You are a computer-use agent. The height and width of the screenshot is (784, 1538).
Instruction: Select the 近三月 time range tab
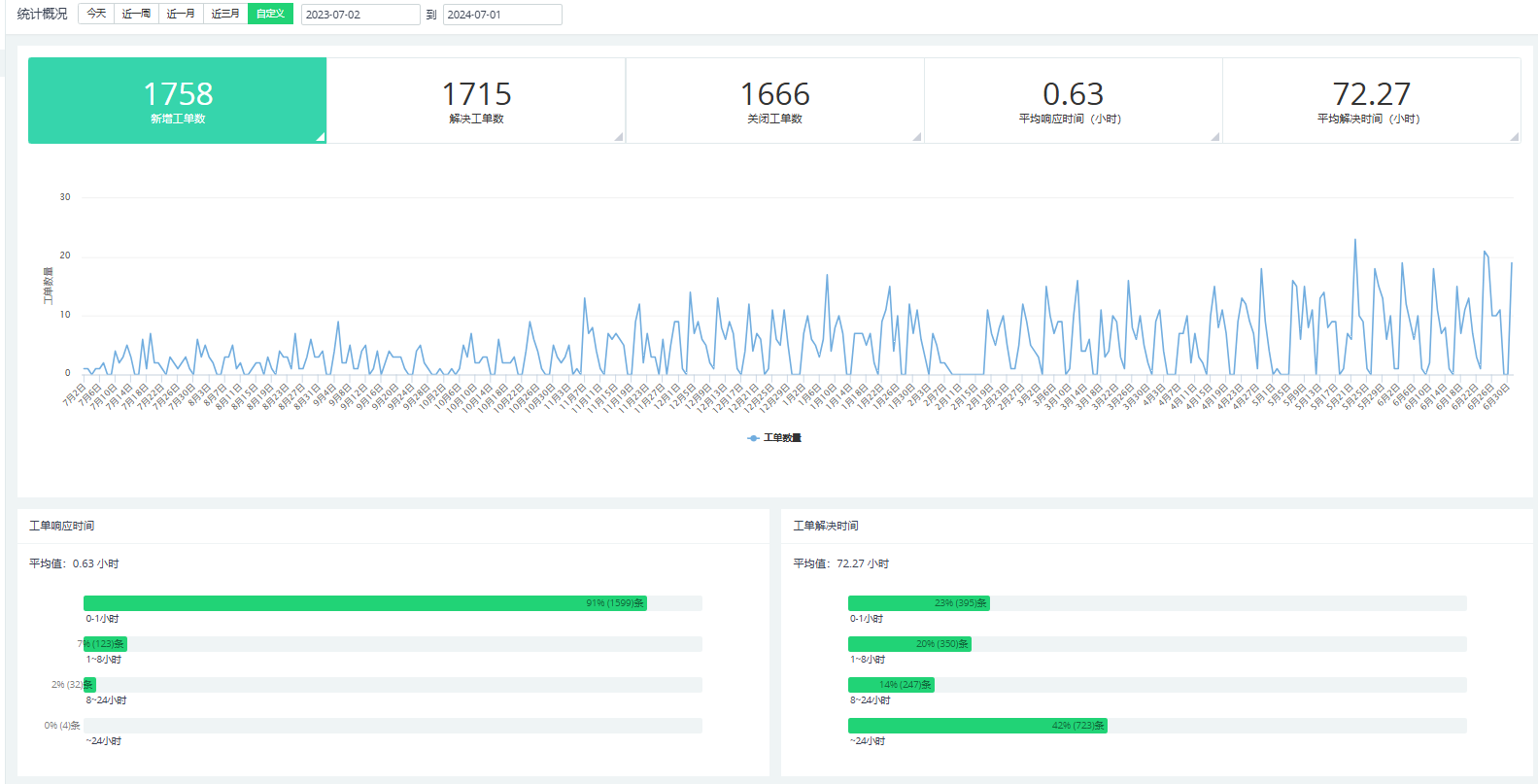[x=225, y=14]
